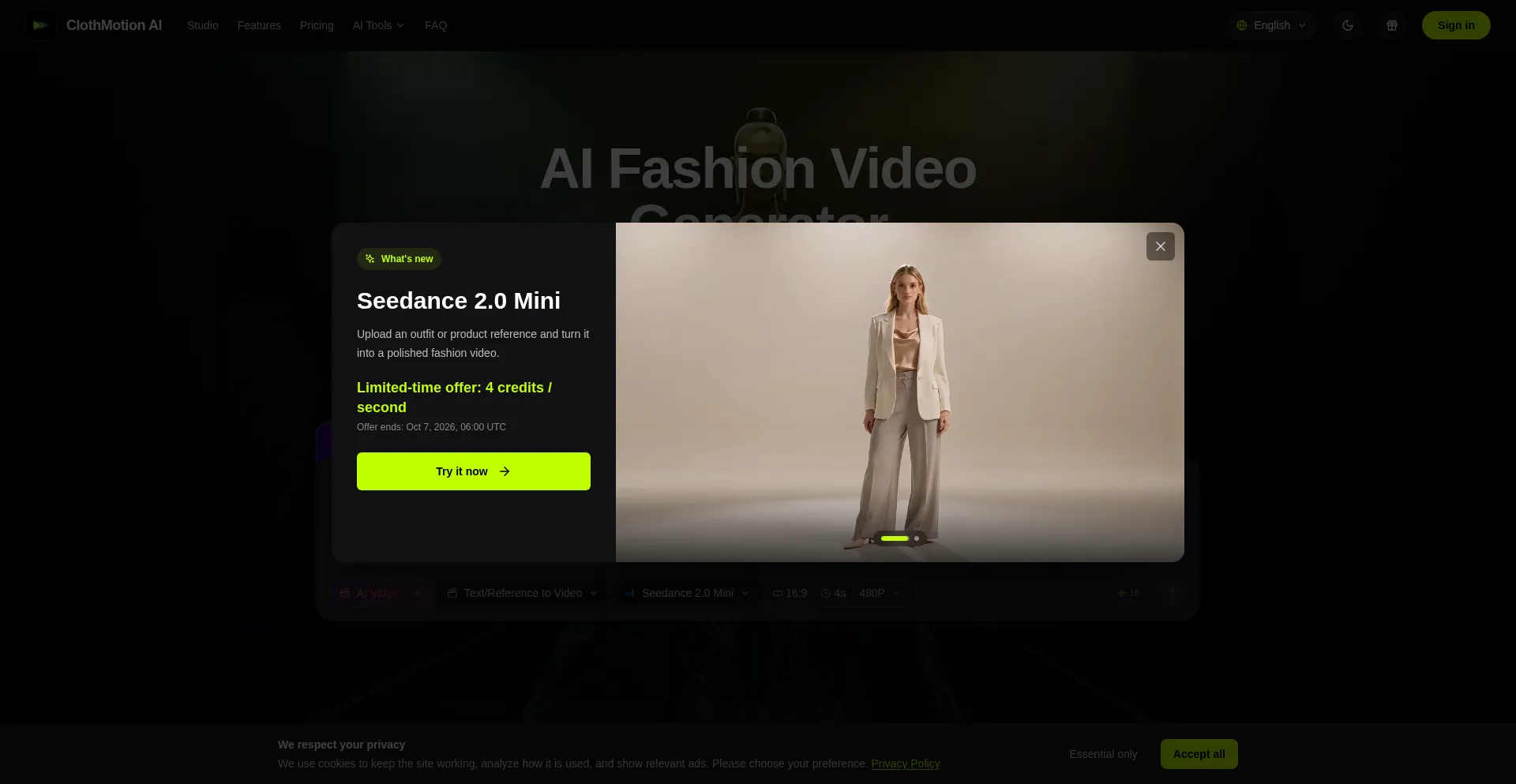The height and width of the screenshot is (784, 1516).
Task: Click the Seedance 2.0 Mini heading
Action: coord(459,301)
